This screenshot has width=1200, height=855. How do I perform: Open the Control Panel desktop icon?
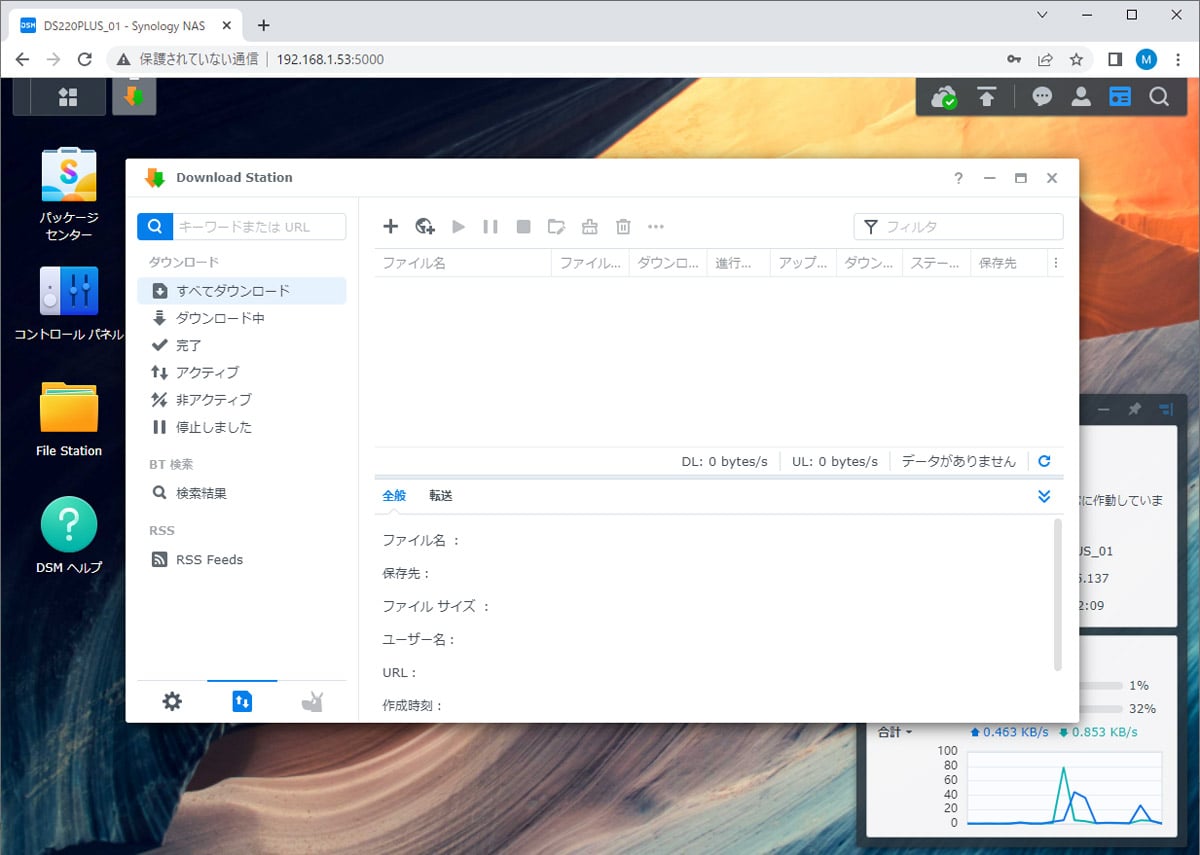click(69, 304)
